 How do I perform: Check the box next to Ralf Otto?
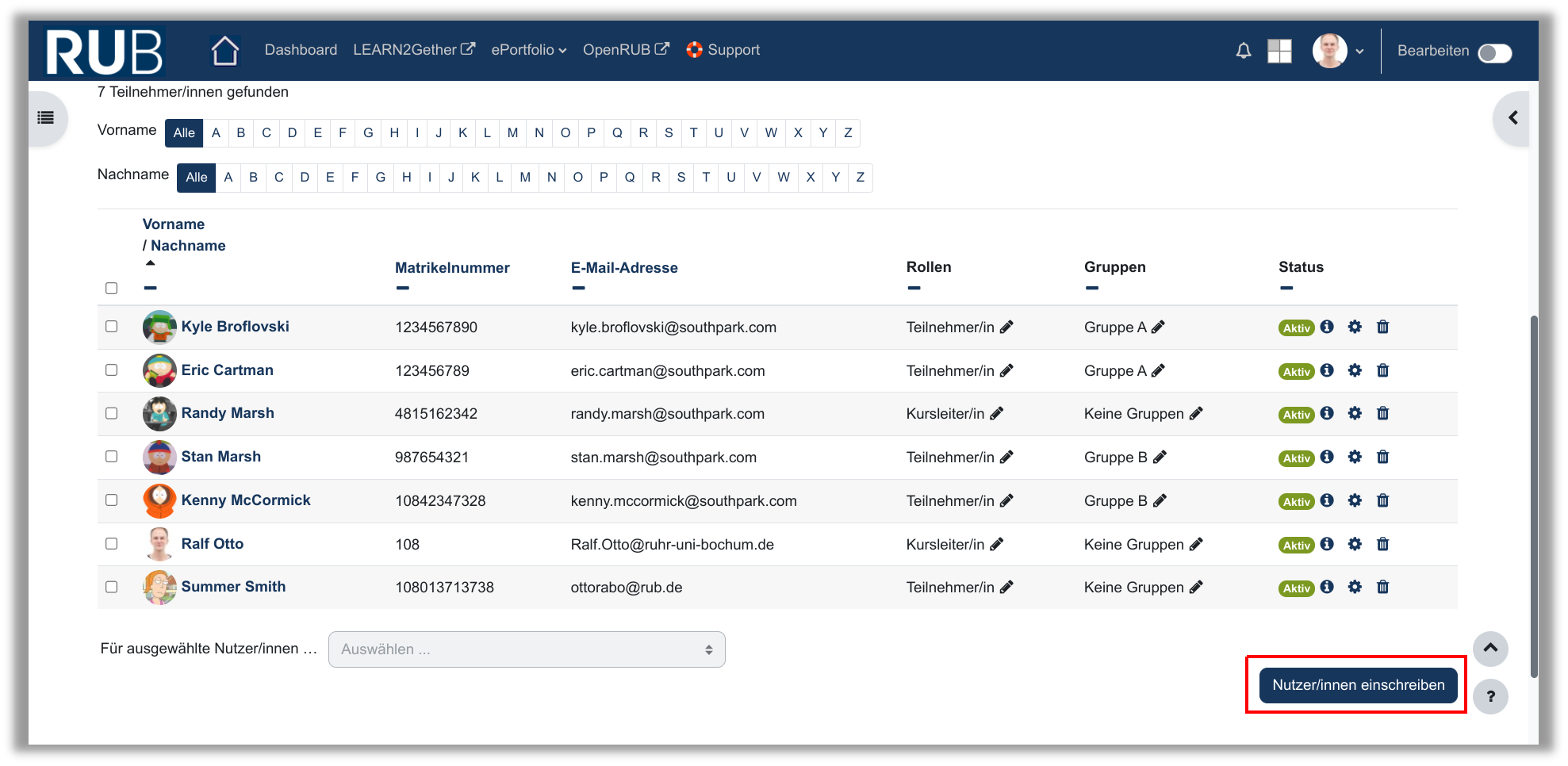[112, 544]
